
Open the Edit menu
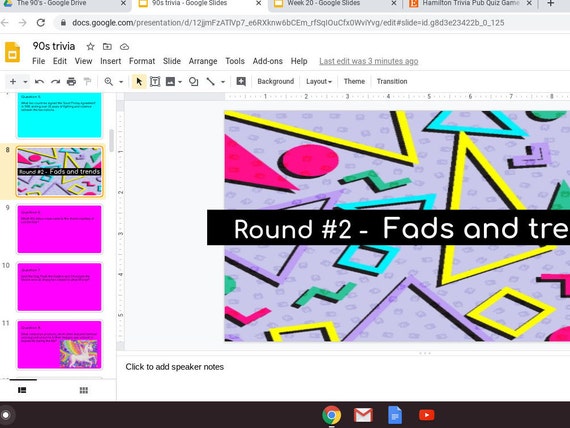point(60,61)
